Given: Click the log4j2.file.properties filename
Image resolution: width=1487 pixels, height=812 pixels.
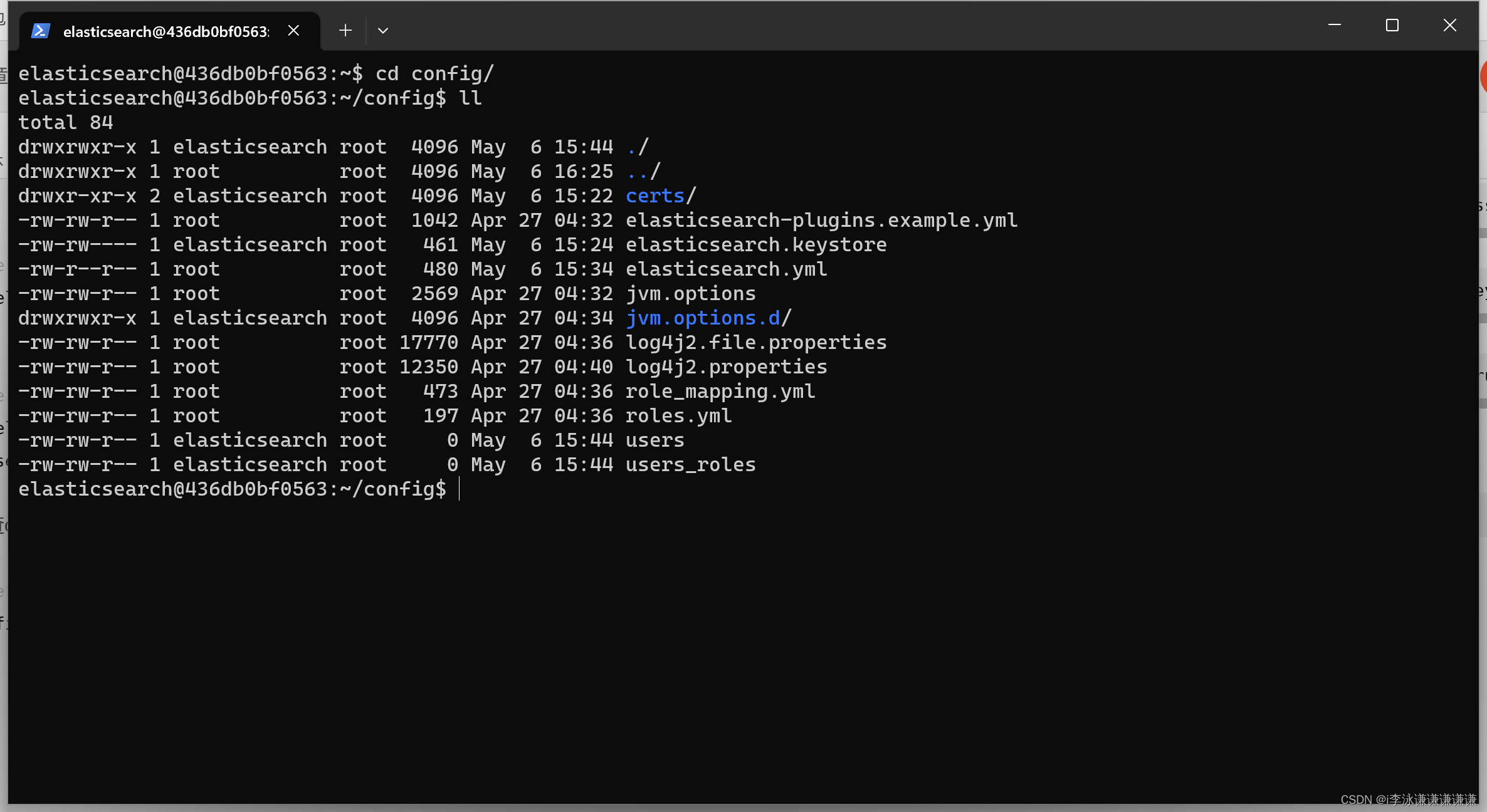Looking at the screenshot, I should point(755,342).
